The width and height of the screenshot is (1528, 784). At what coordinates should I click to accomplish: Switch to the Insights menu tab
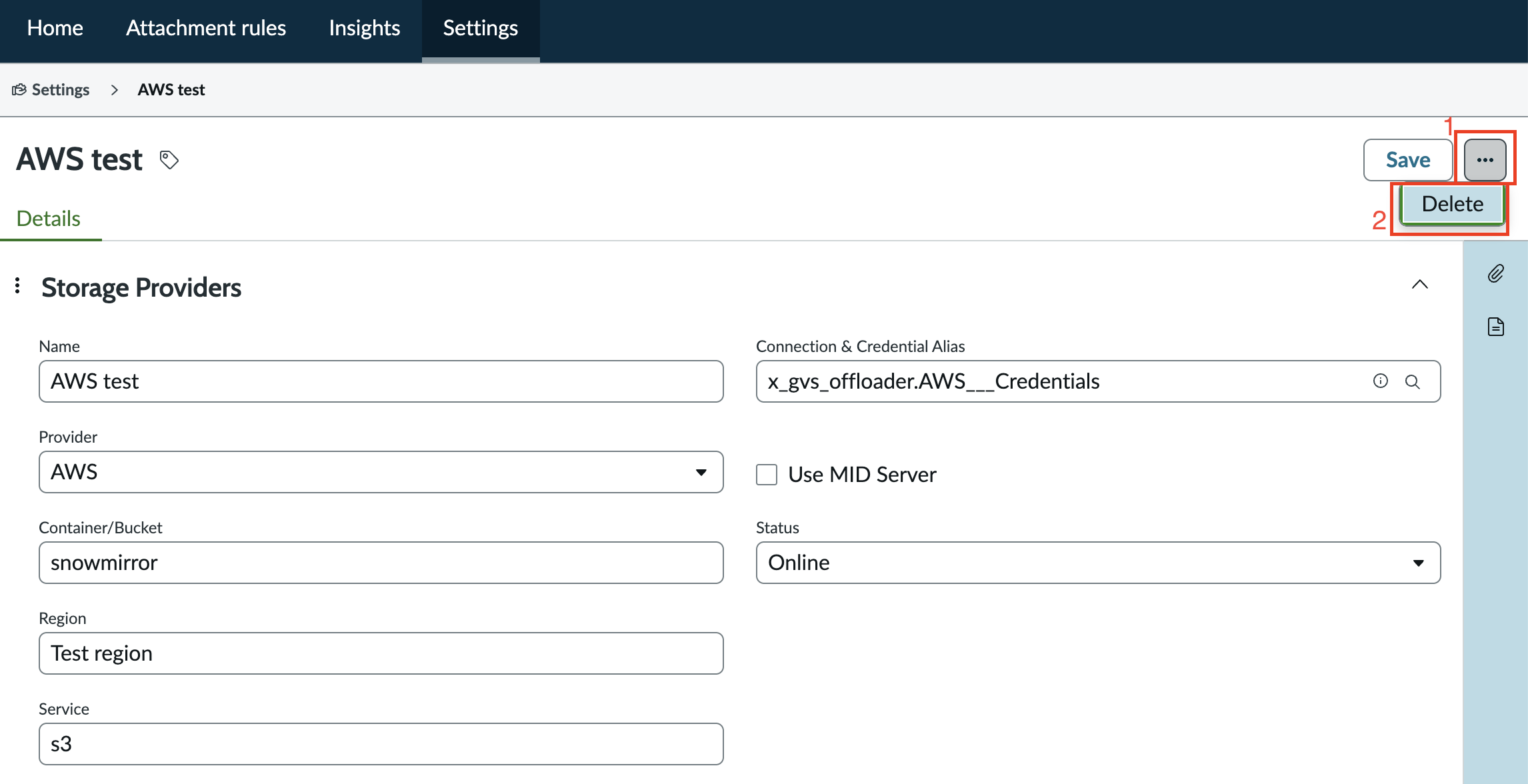click(x=364, y=28)
